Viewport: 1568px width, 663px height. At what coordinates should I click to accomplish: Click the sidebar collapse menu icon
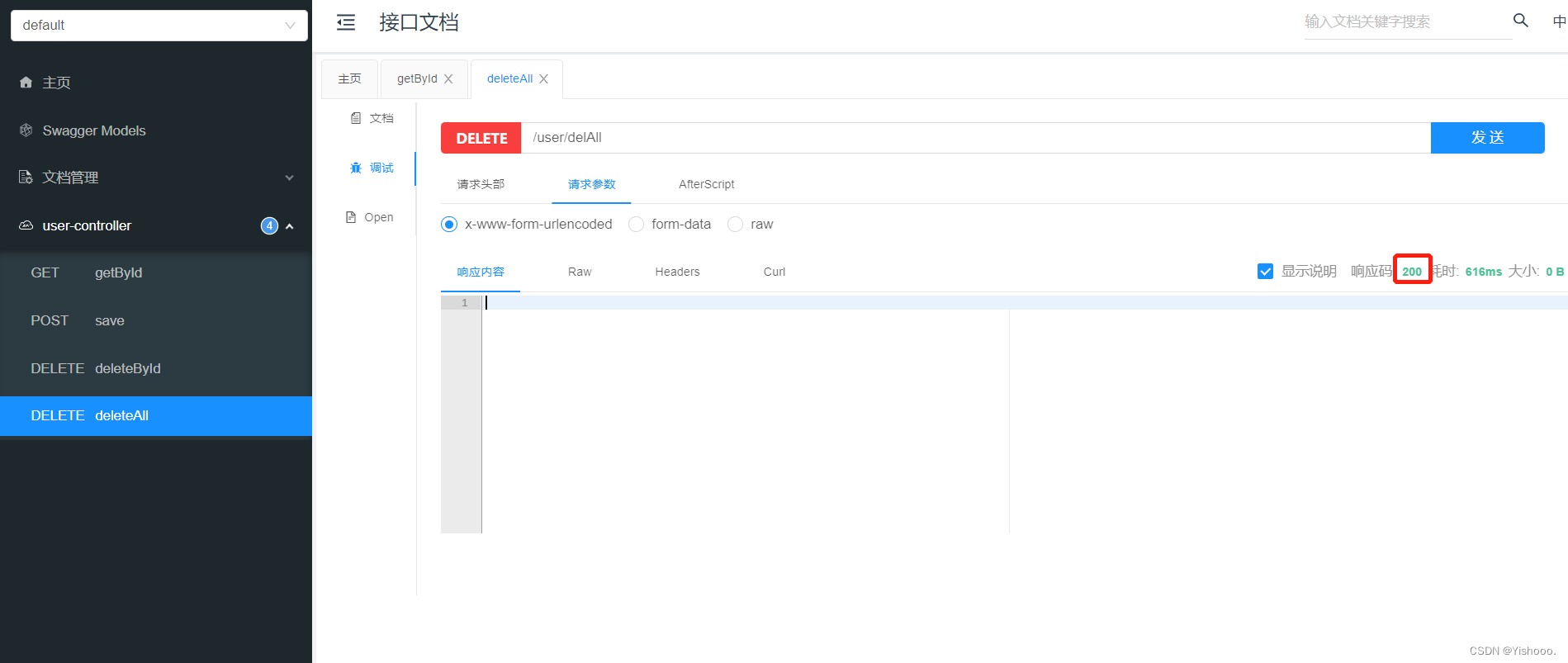tap(346, 22)
